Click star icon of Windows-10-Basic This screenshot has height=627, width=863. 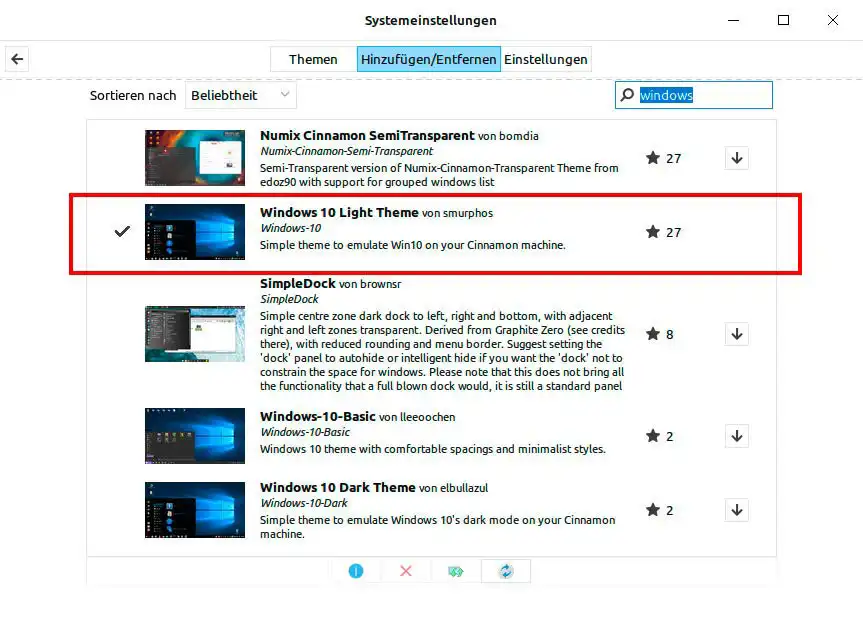[653, 436]
